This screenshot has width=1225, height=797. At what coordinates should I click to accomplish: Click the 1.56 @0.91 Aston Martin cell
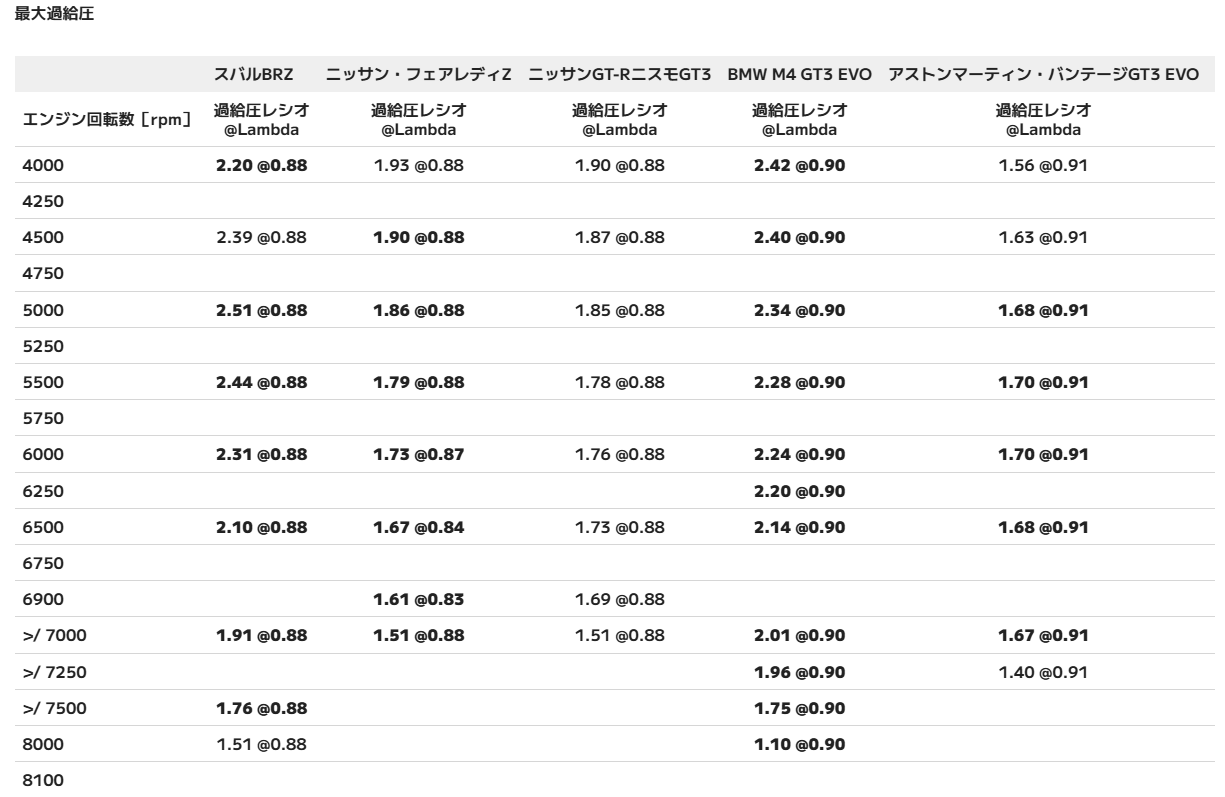point(1043,165)
